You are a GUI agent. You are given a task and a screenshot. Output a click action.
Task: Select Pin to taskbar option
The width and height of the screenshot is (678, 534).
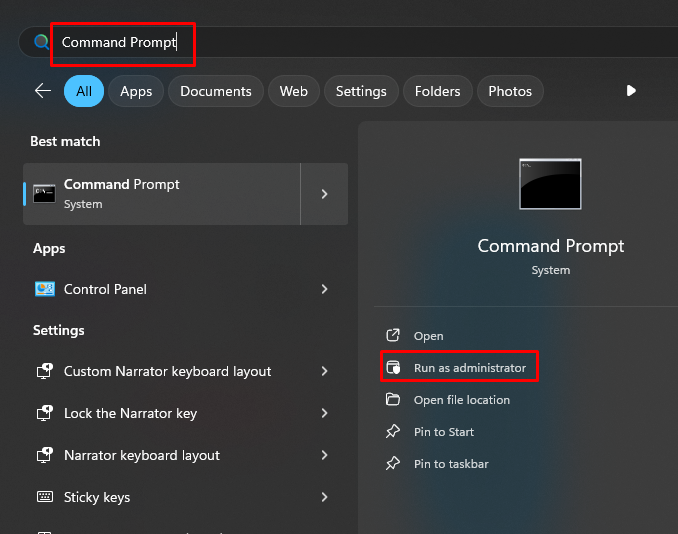coord(451,464)
